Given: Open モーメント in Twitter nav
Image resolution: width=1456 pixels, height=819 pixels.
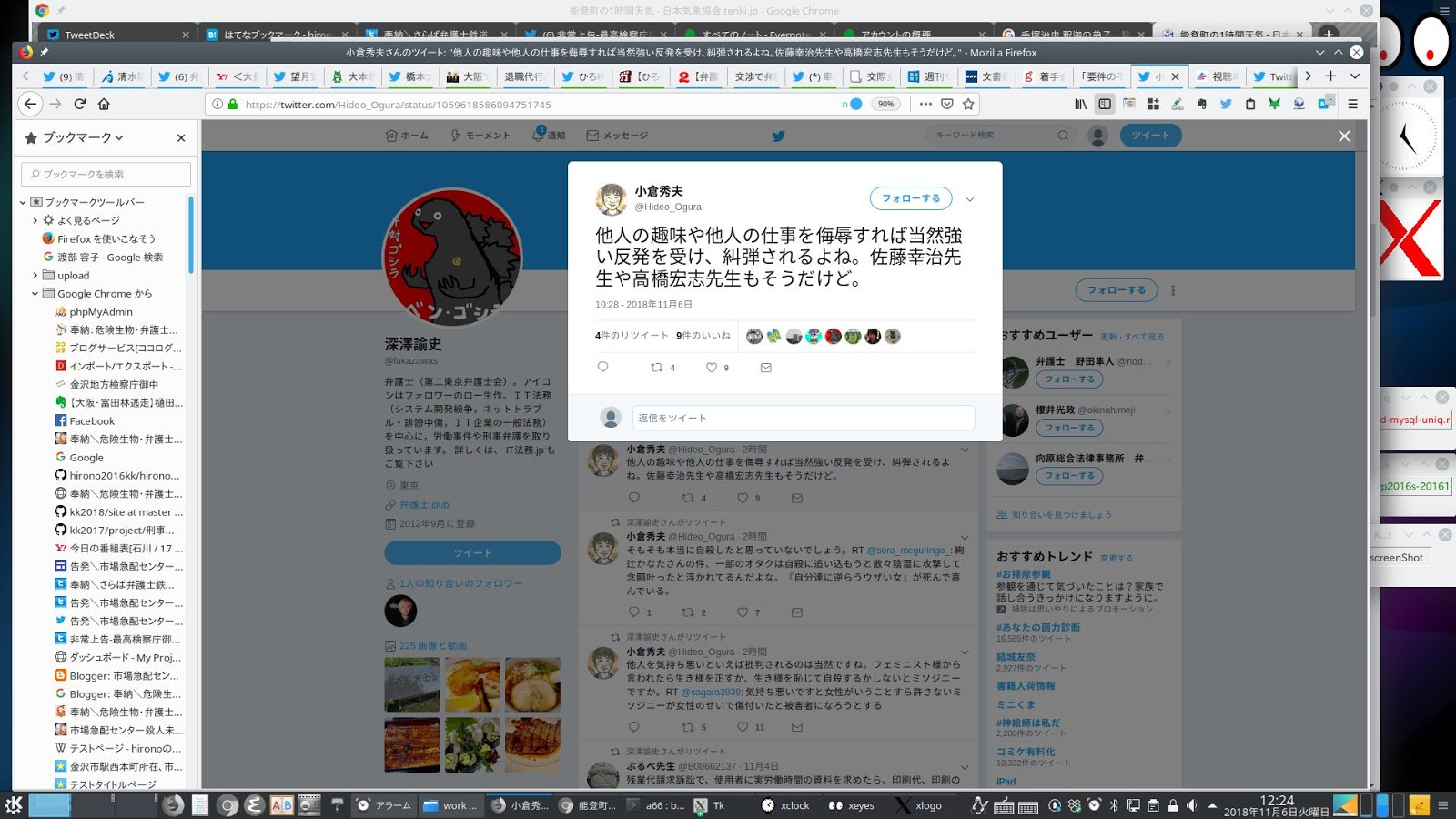Looking at the screenshot, I should (480, 136).
